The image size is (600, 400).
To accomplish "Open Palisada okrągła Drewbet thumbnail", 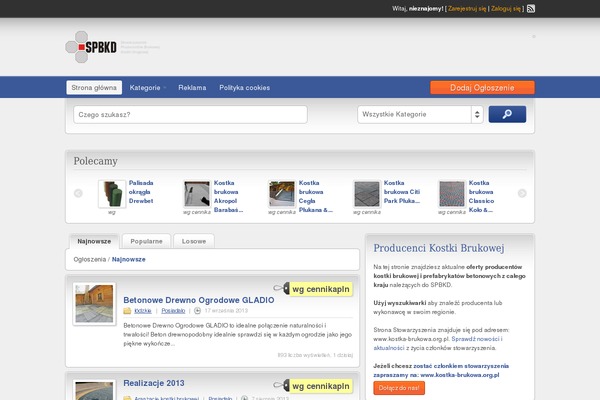I will coord(112,194).
